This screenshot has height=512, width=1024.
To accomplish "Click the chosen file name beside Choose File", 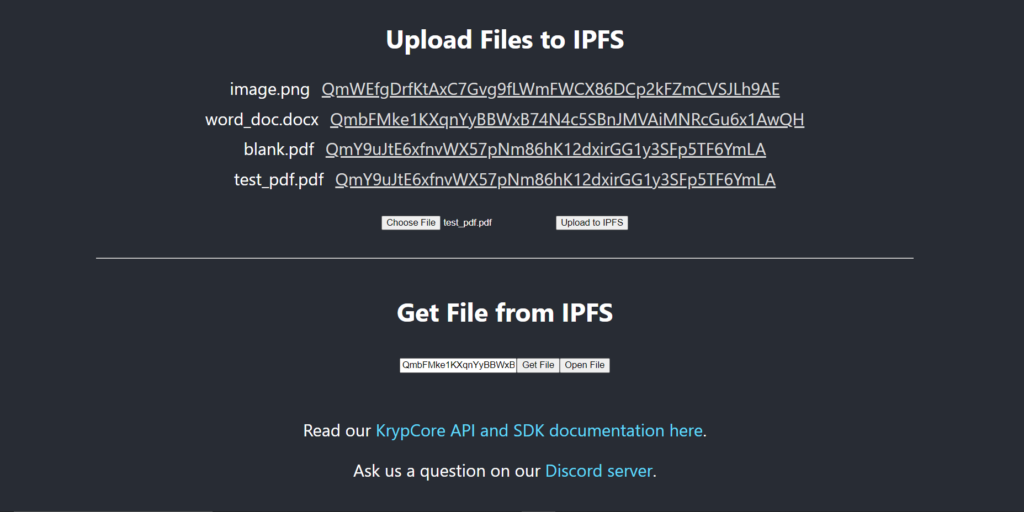I will coord(468,223).
